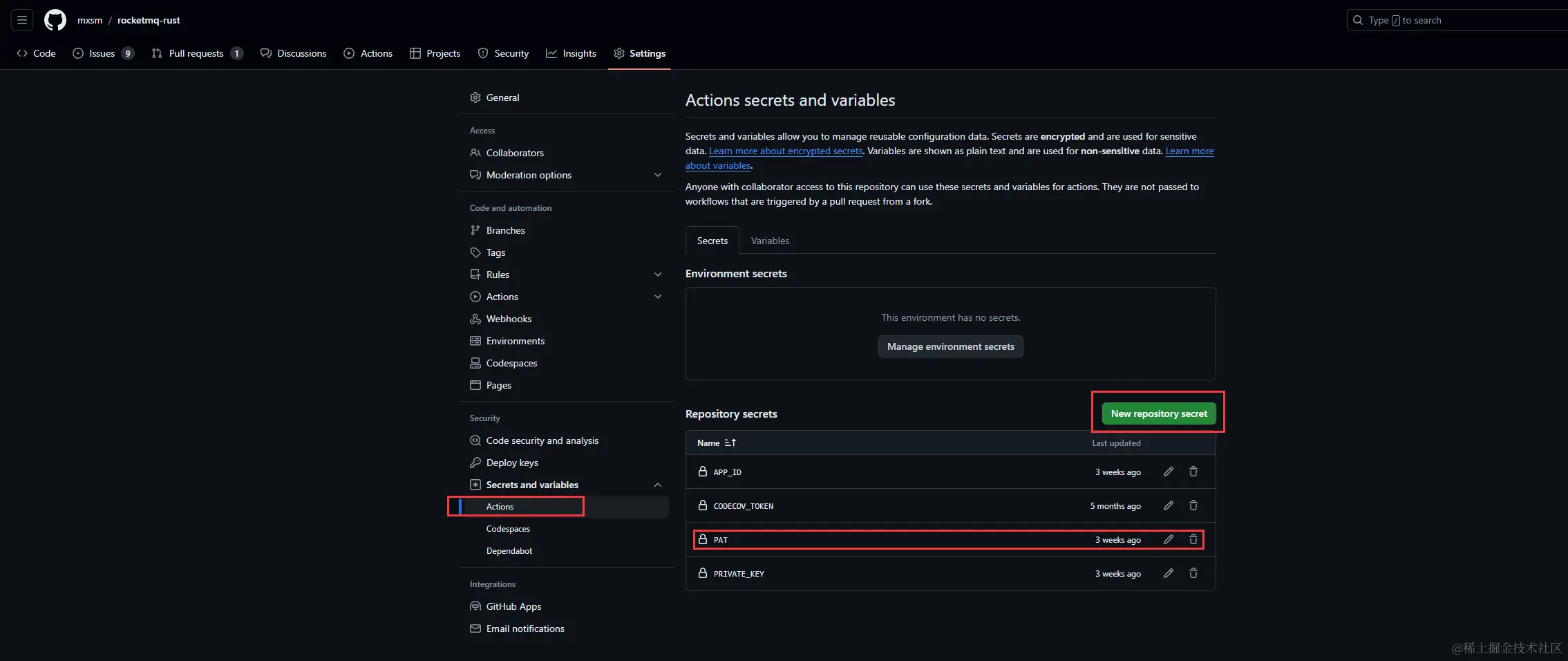The height and width of the screenshot is (661, 1568).
Task: Click the GitHub logo icon
Action: tap(55, 20)
